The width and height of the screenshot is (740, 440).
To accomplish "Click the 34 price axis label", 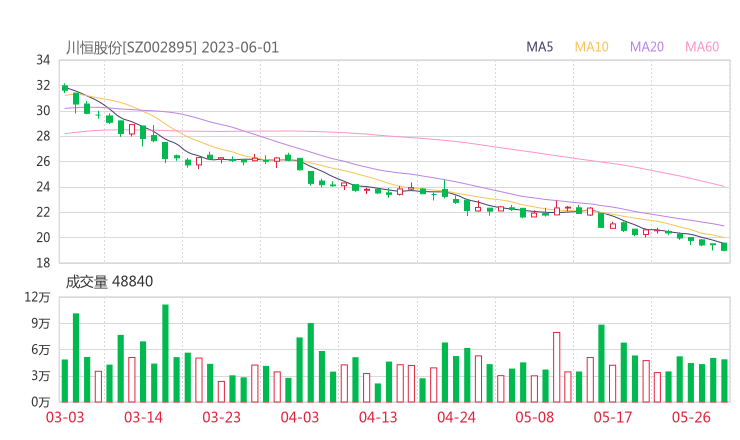I will (43, 60).
